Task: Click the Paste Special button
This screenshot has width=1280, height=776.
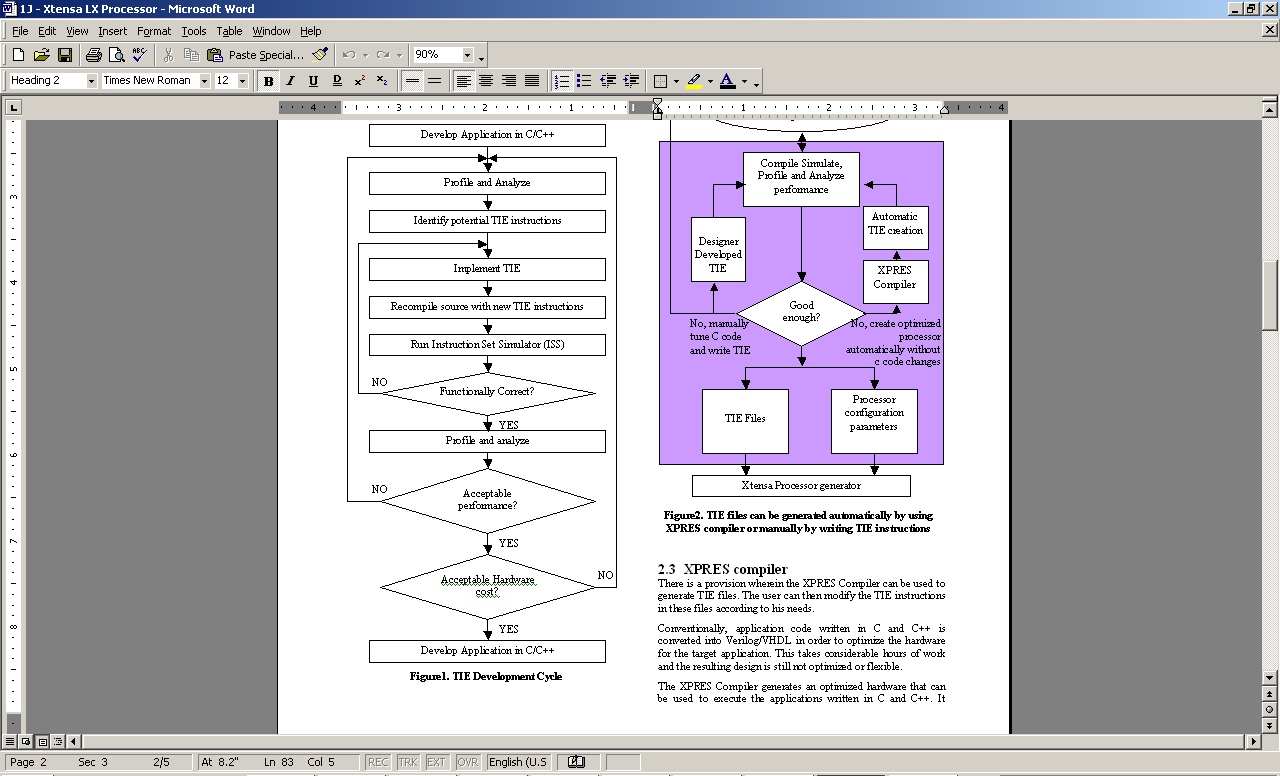Action: coord(266,55)
